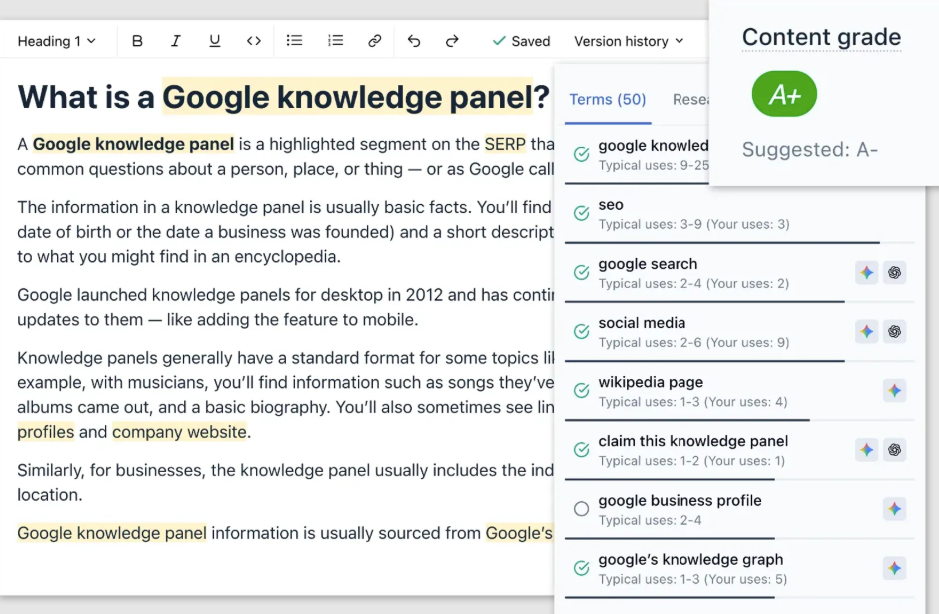The height and width of the screenshot is (614, 939).
Task: Create a bulleted list
Action: point(294,41)
